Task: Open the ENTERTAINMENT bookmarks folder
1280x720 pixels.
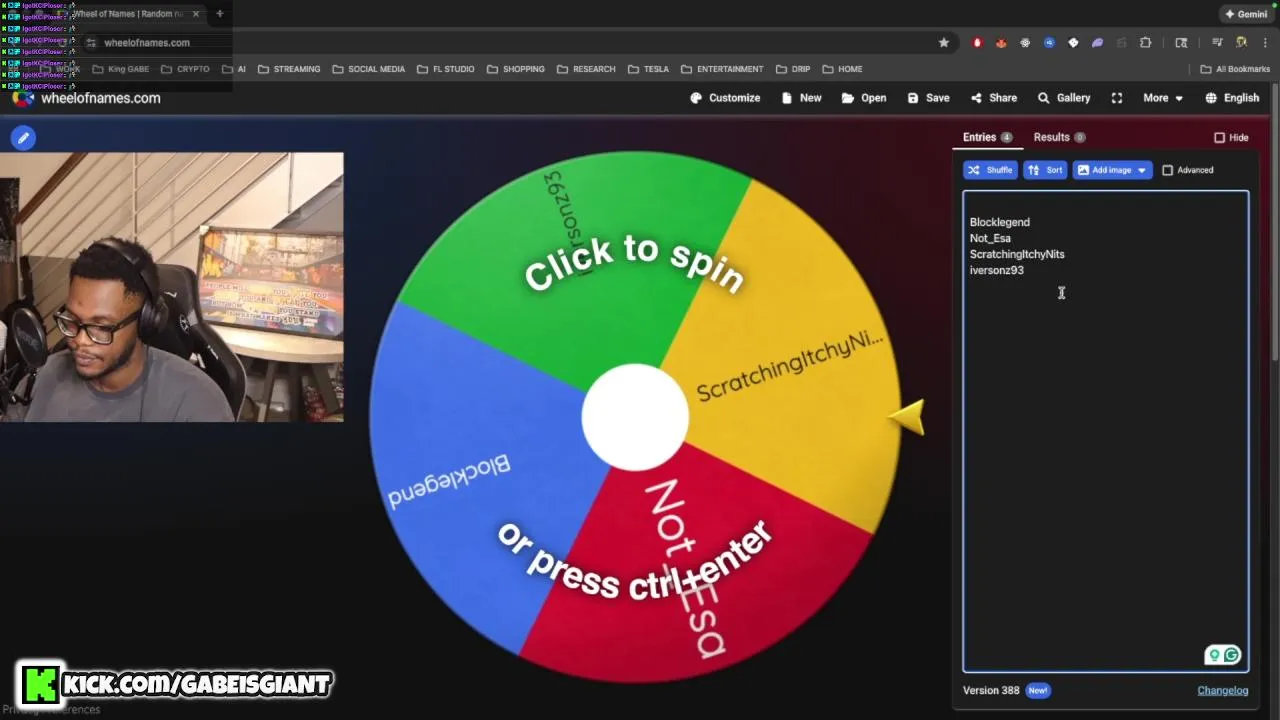Action: coord(722,69)
